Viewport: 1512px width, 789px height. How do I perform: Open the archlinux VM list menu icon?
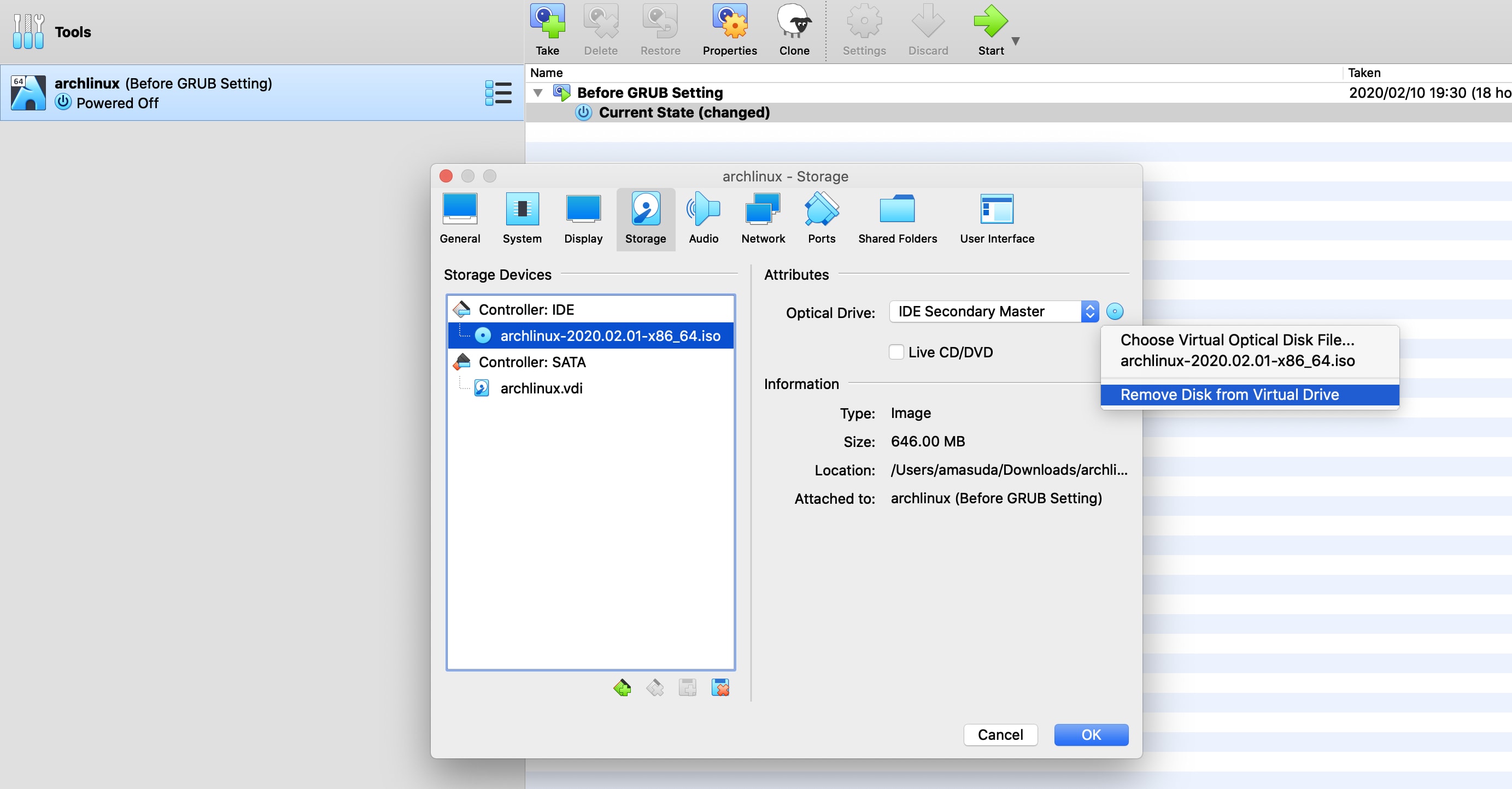coord(499,93)
